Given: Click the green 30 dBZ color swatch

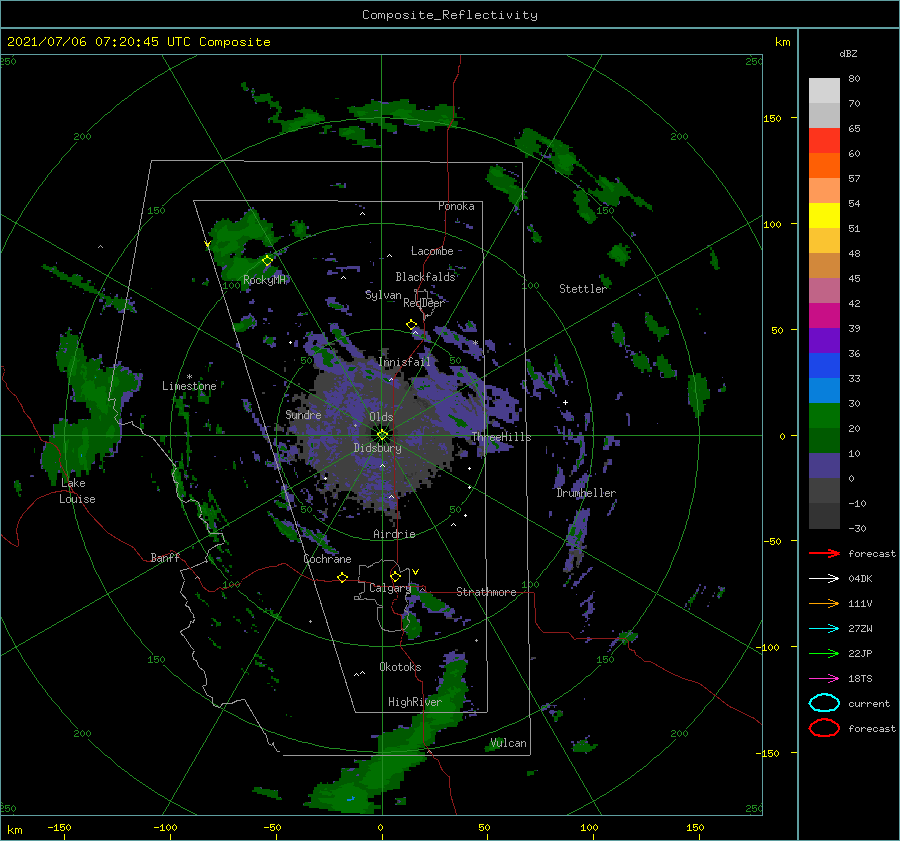Looking at the screenshot, I should (x=824, y=415).
